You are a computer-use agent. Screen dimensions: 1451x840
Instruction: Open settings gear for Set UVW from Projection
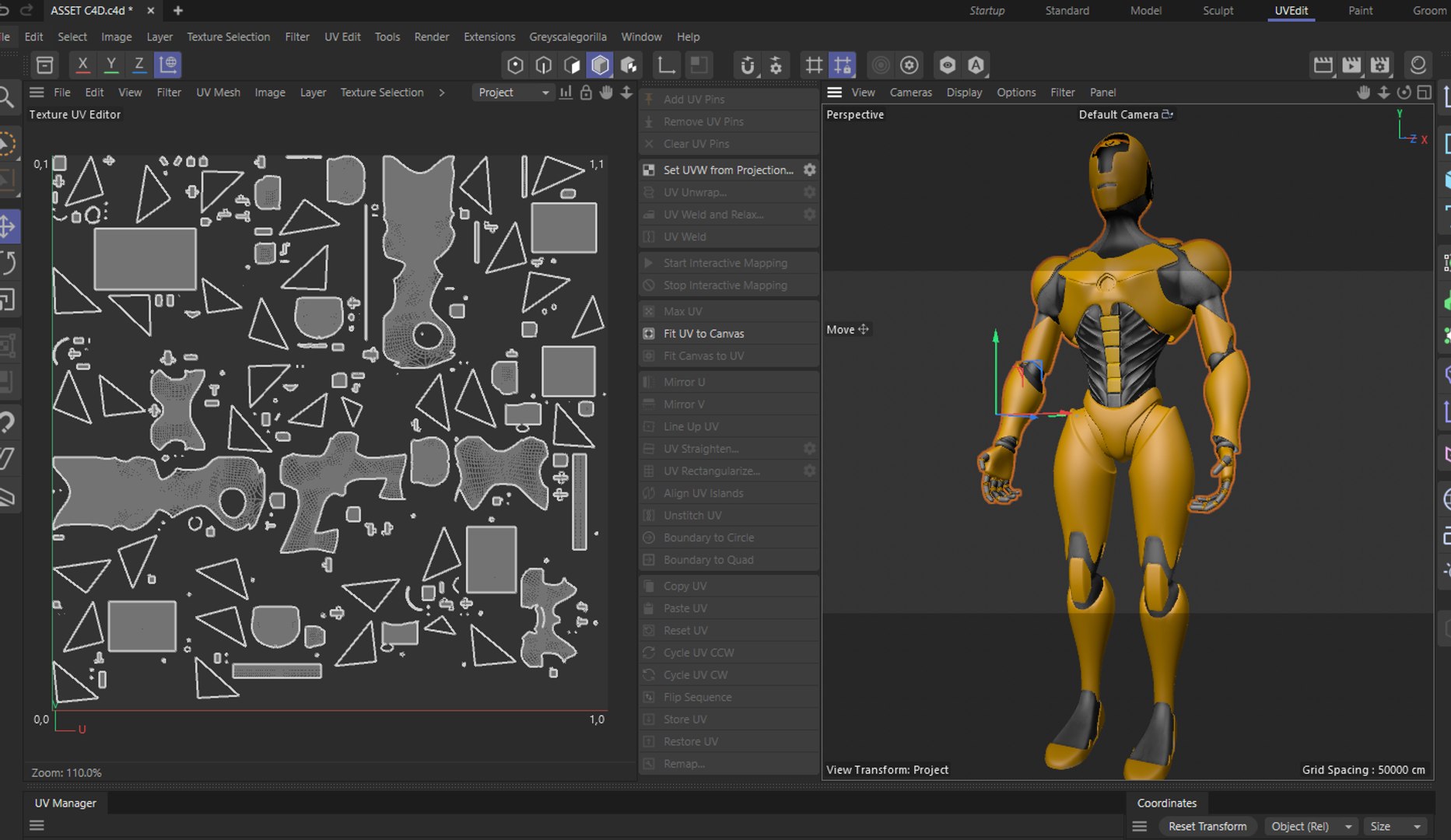click(809, 170)
